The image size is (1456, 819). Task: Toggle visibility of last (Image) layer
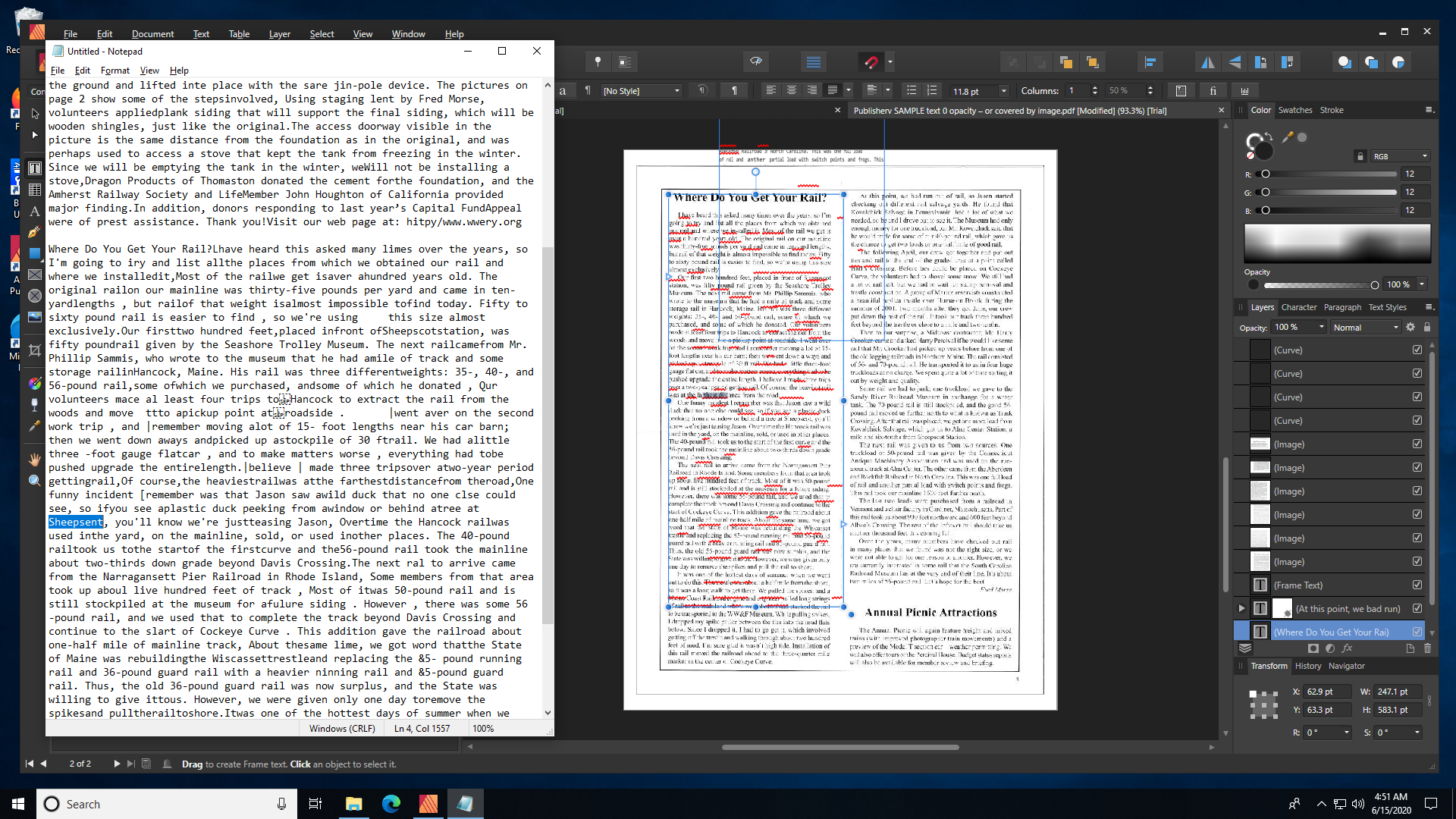(x=1417, y=561)
